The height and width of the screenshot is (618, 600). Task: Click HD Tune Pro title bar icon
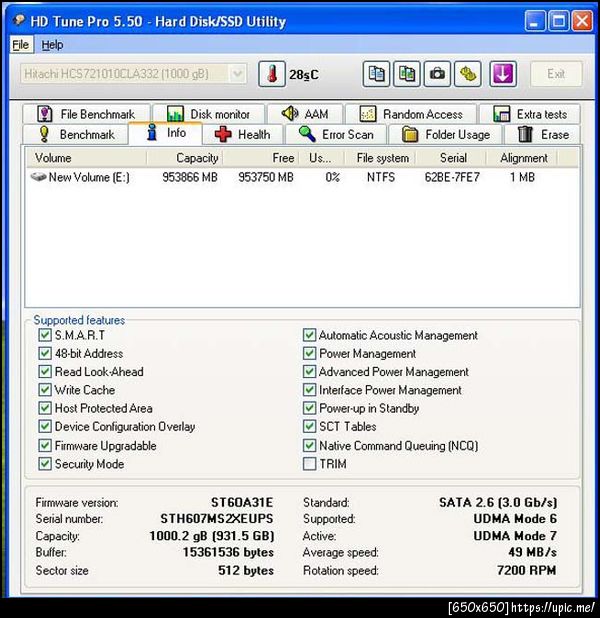(19, 20)
